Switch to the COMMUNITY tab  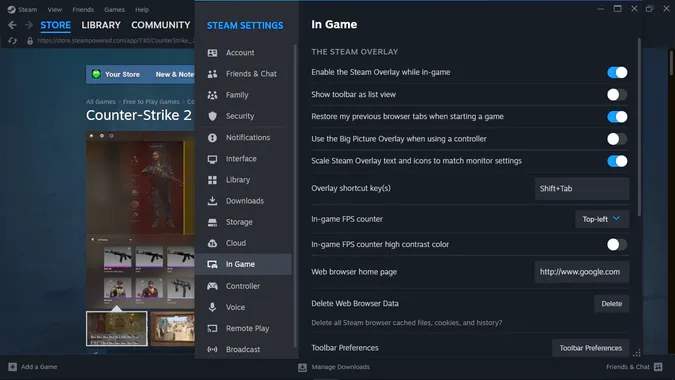click(x=161, y=25)
